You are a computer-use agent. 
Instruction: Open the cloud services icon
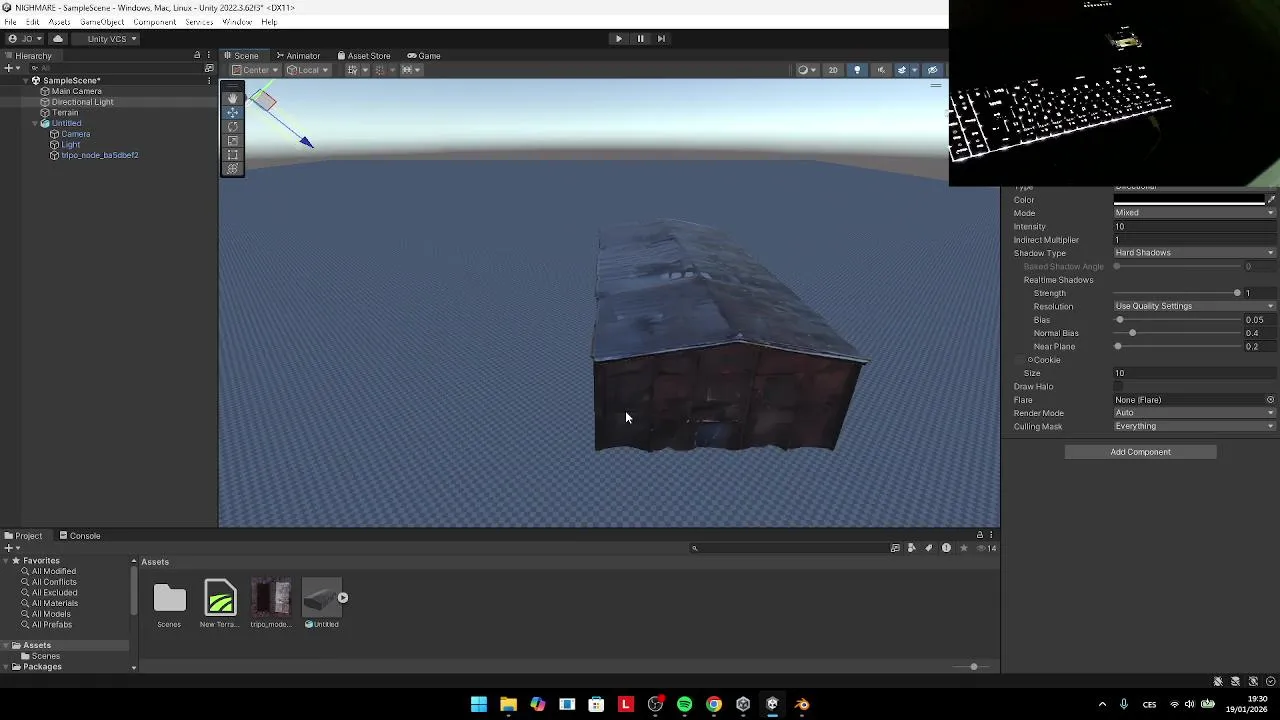click(x=58, y=39)
